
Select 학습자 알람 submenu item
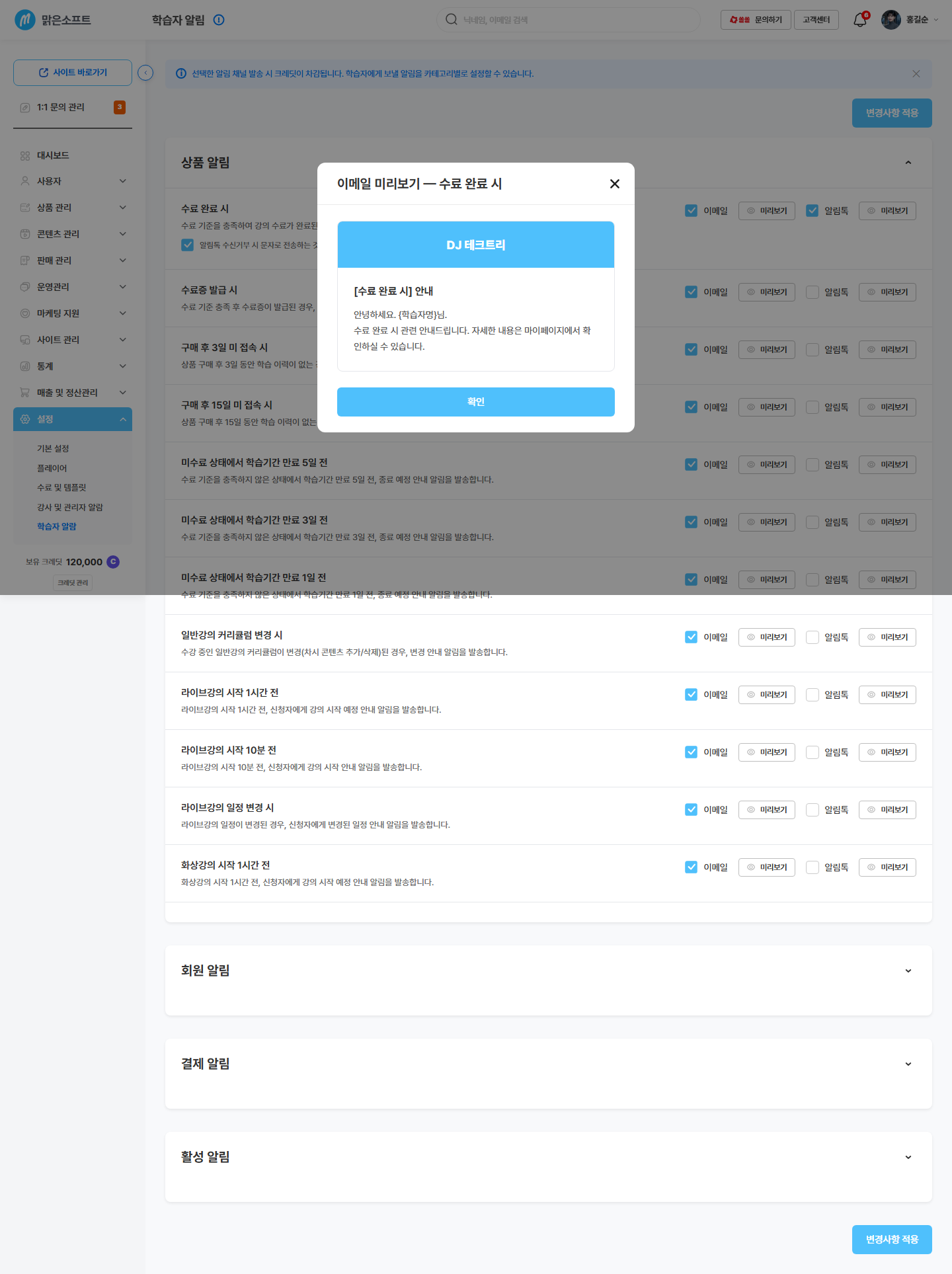pyautogui.click(x=57, y=526)
